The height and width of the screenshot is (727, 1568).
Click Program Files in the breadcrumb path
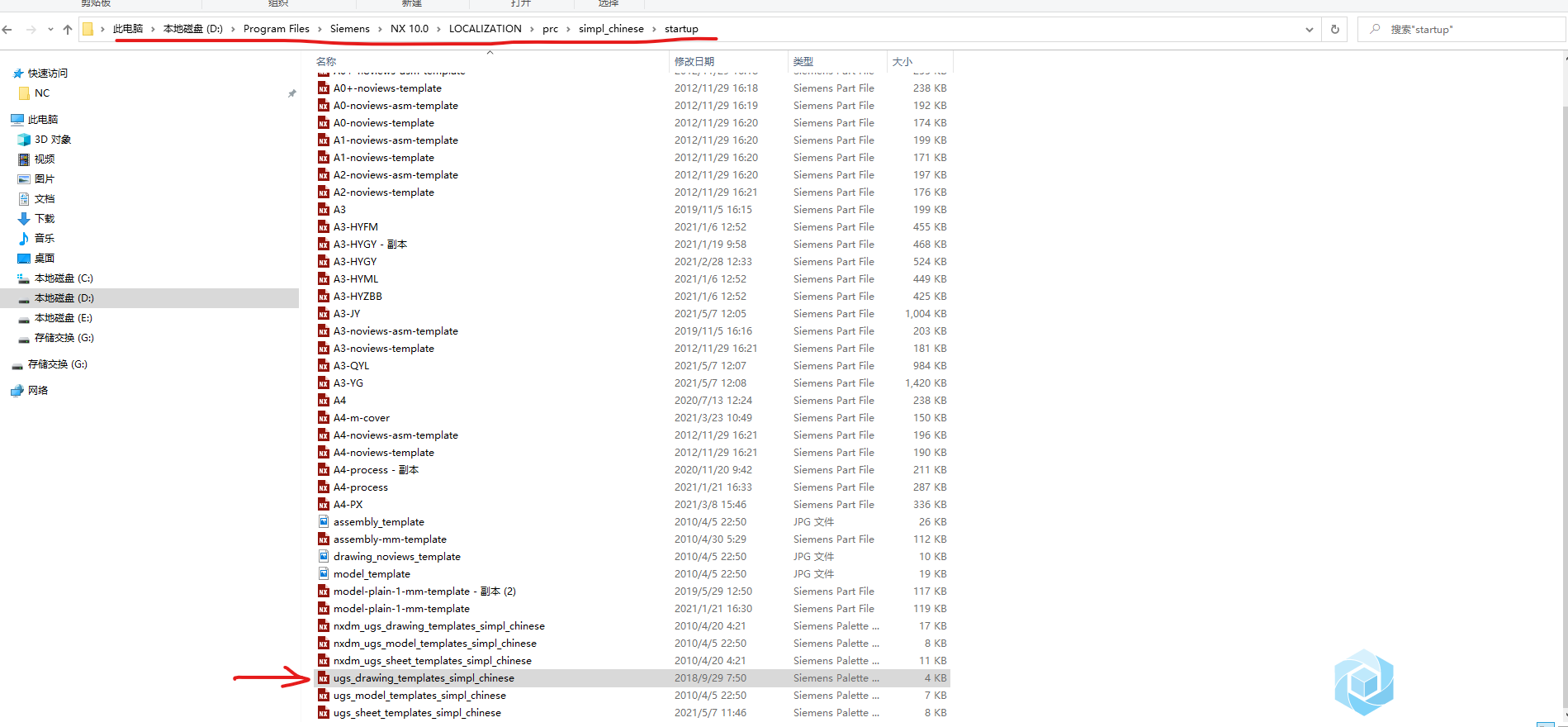(277, 29)
